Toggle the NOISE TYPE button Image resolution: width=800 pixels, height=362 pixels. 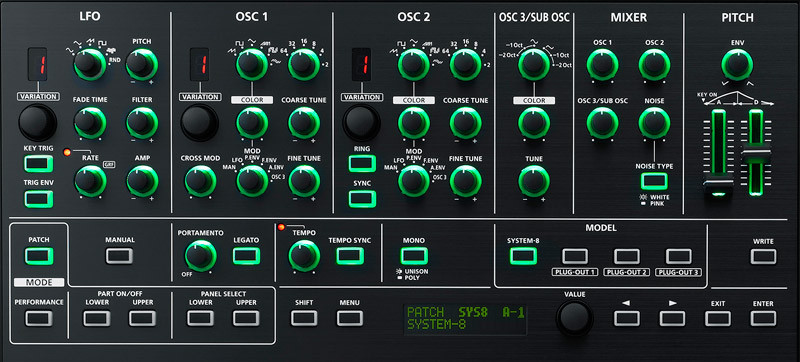tap(654, 181)
